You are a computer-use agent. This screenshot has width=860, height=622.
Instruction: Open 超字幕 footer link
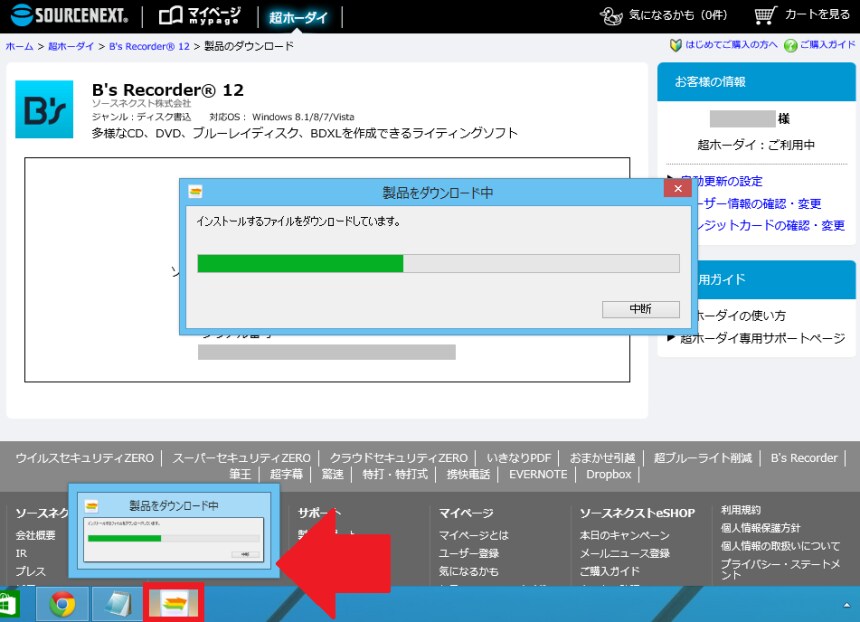coord(286,474)
